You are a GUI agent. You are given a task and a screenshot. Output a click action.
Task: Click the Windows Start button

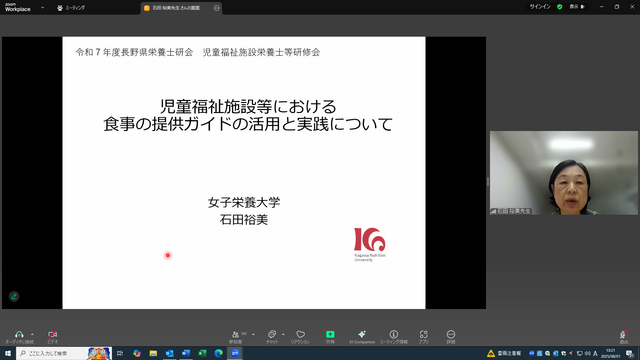[x=7, y=353]
